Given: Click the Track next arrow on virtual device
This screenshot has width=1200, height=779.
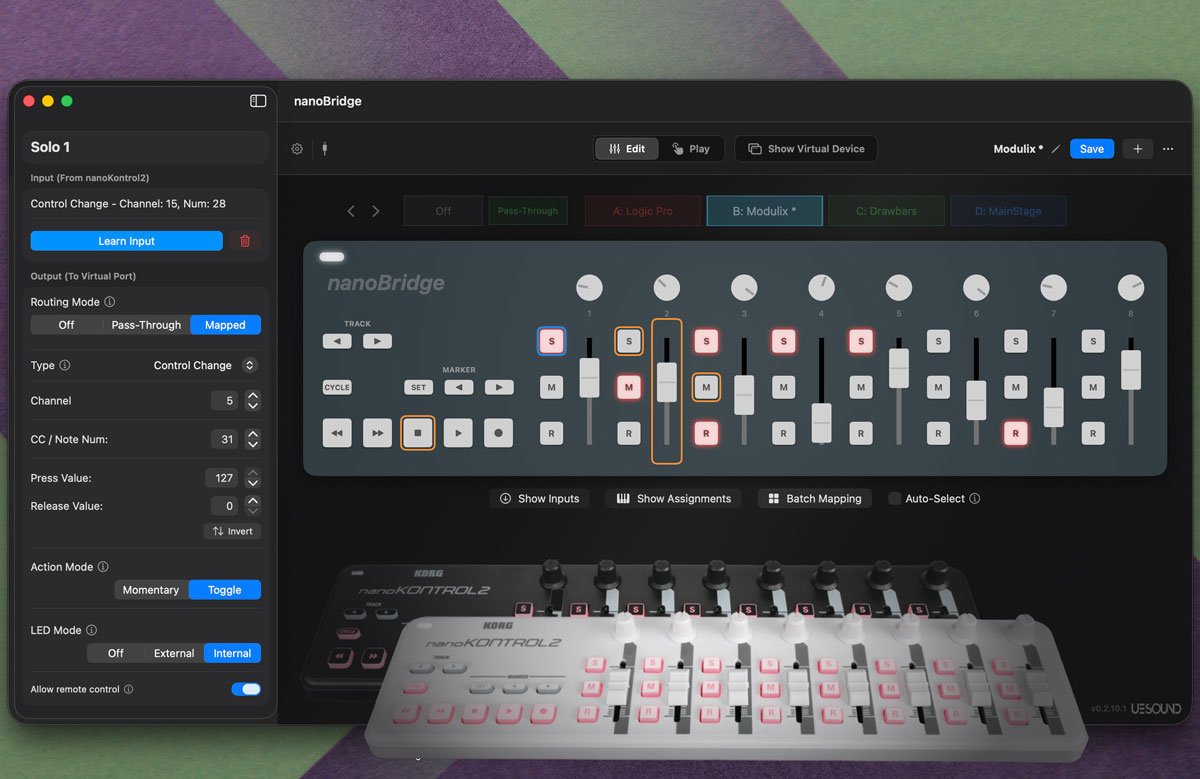Looking at the screenshot, I should pyautogui.click(x=377, y=341).
